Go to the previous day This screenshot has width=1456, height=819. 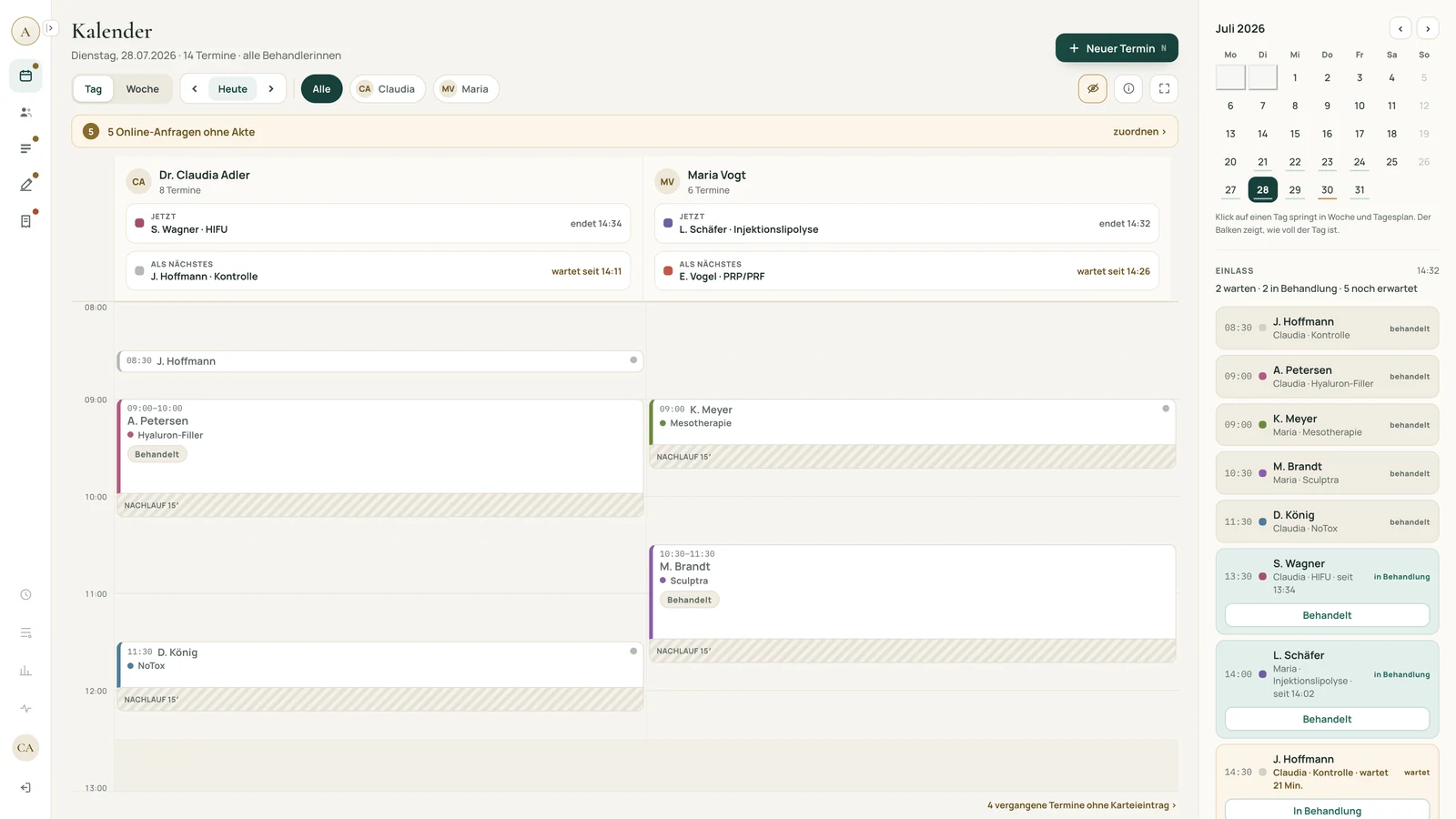[195, 88]
